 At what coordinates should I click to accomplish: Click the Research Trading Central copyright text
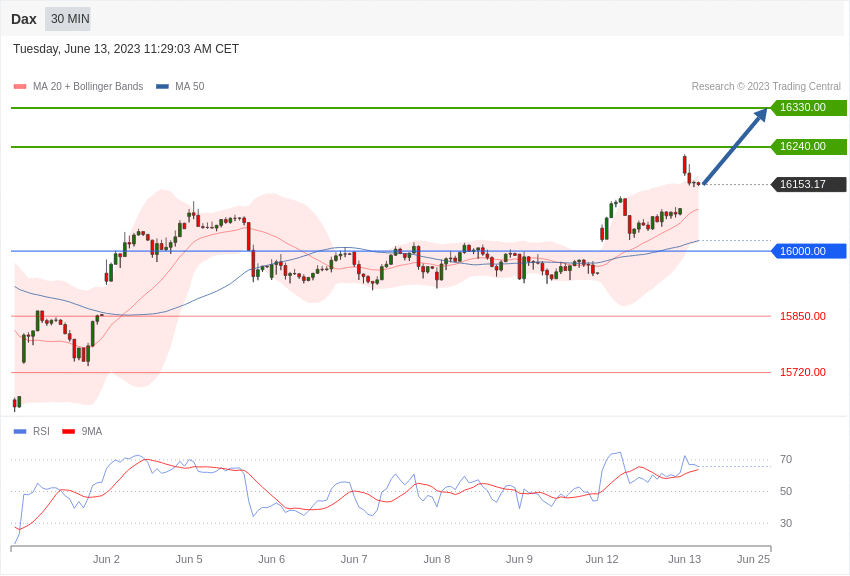[766, 87]
